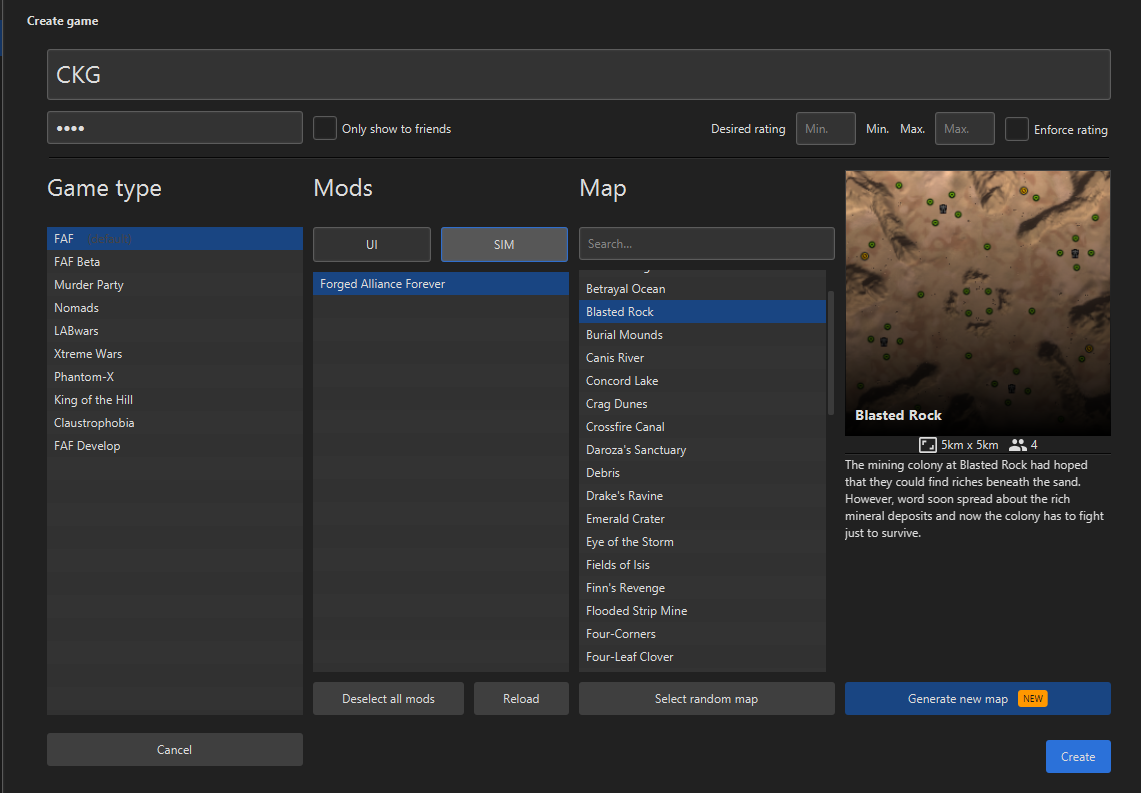Image resolution: width=1141 pixels, height=793 pixels.
Task: Select Four-Corners map
Action: pyautogui.click(x=702, y=634)
